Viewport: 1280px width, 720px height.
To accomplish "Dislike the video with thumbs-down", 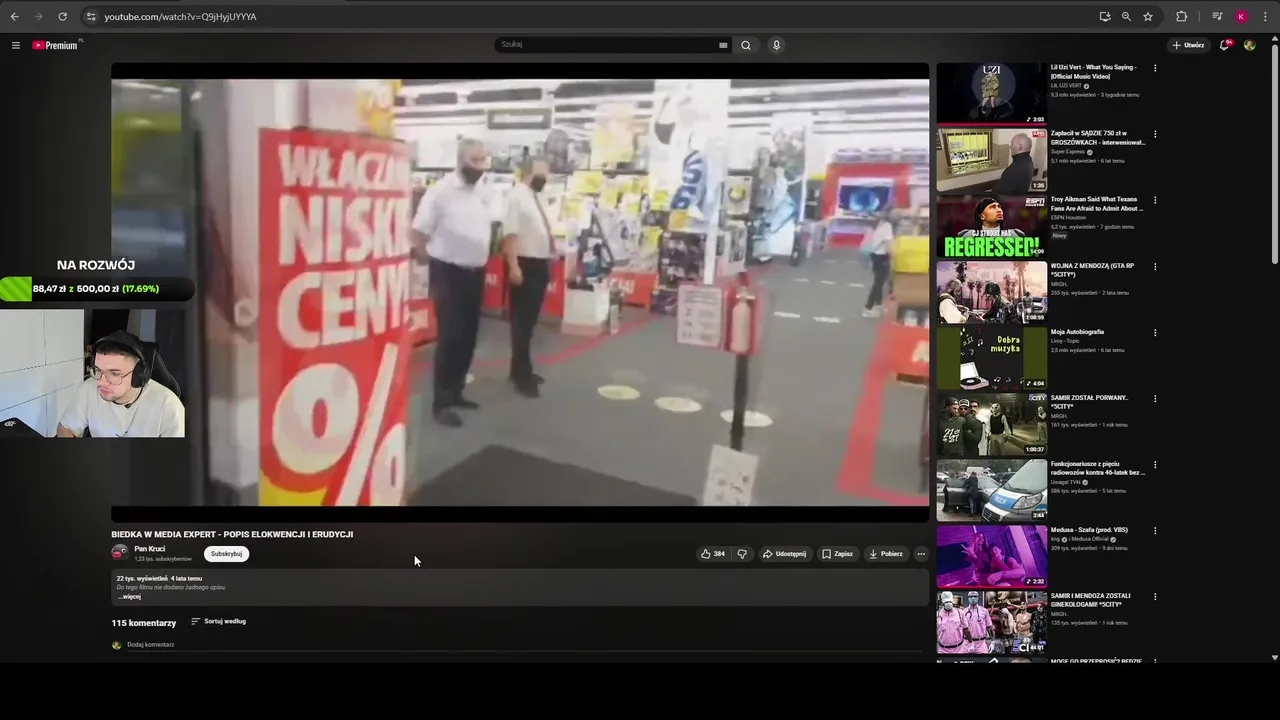I will pyautogui.click(x=742, y=554).
